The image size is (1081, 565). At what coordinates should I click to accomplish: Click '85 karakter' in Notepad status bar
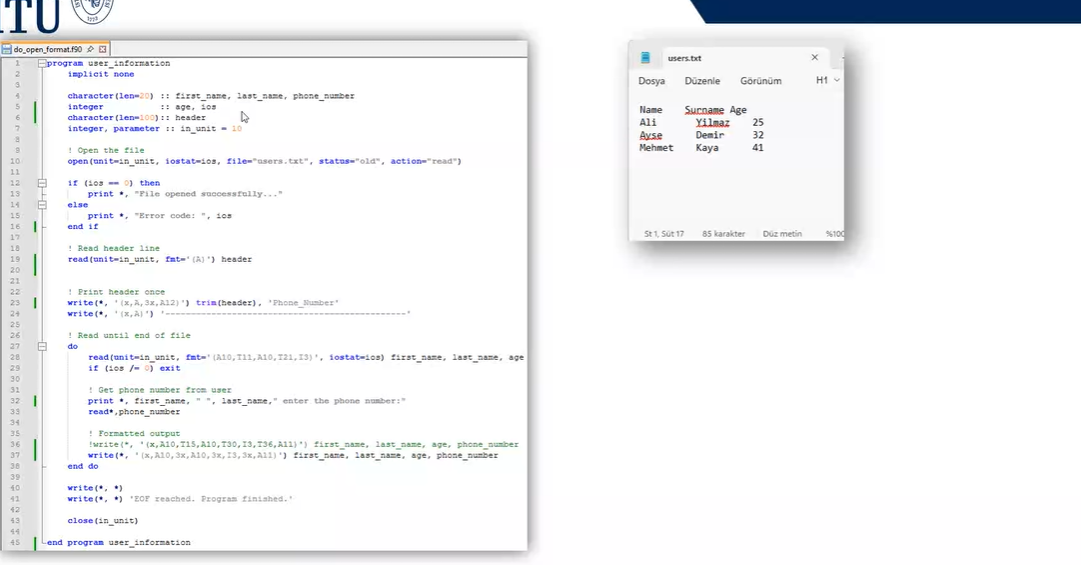pos(723,234)
